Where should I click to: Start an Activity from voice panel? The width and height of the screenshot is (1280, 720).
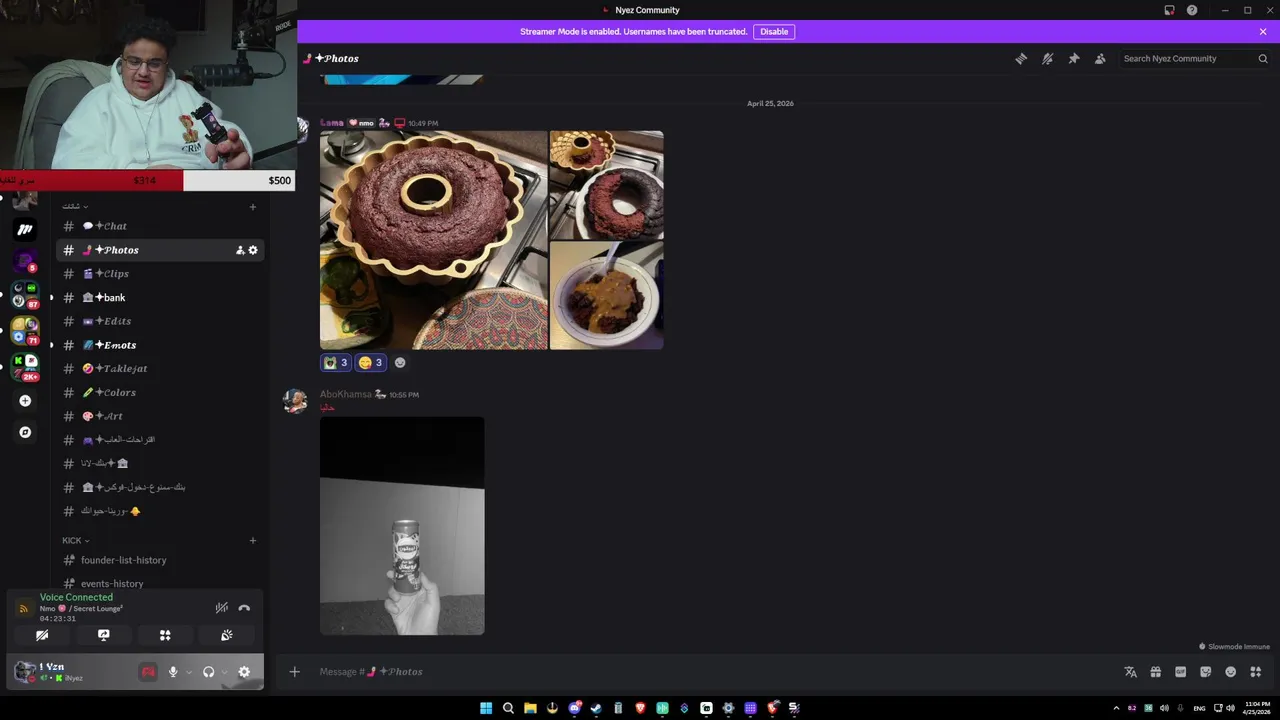click(x=165, y=635)
